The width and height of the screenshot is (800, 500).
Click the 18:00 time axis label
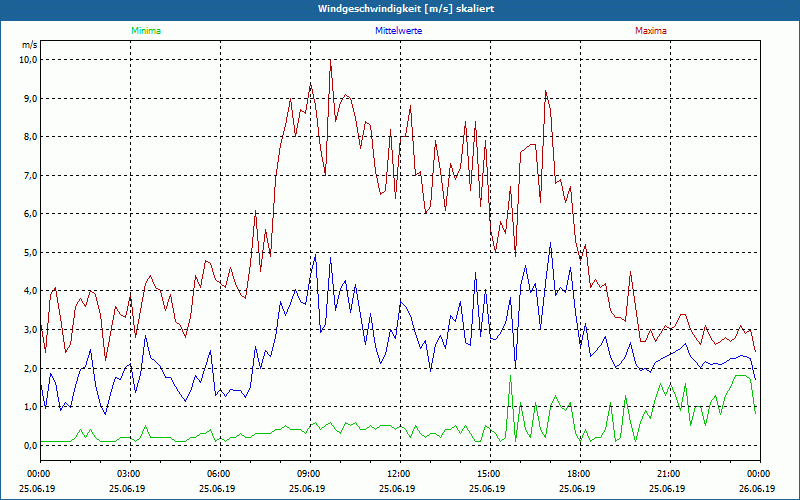point(579,474)
